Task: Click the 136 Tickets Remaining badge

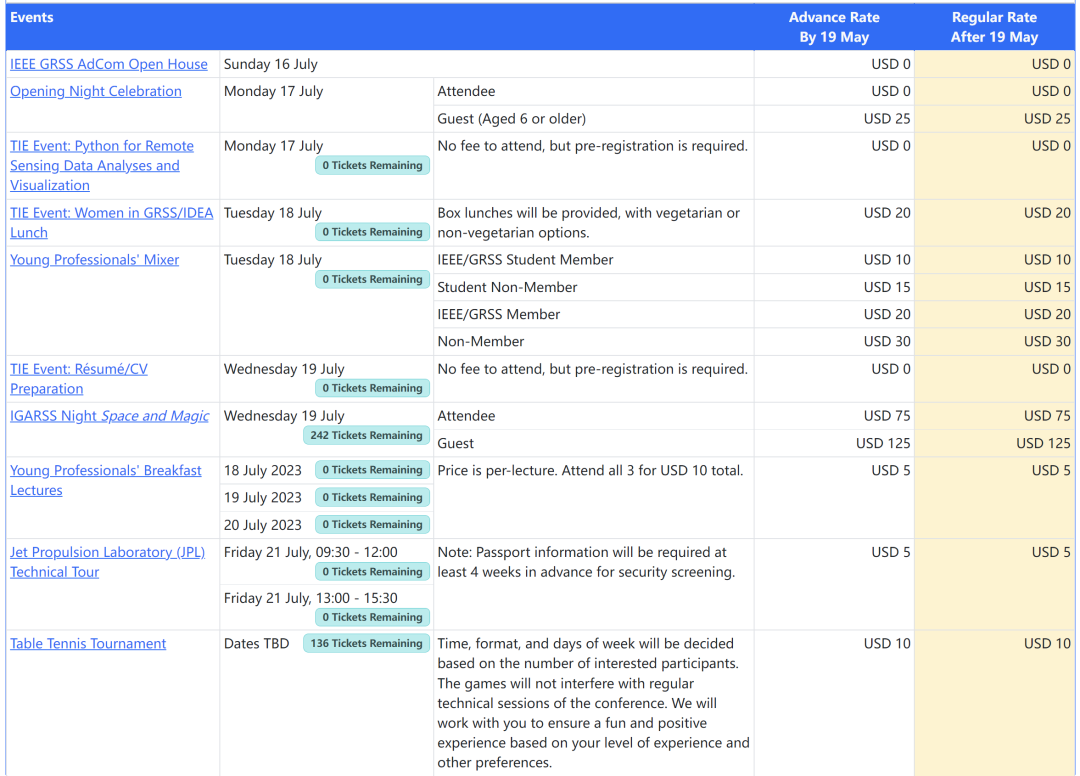Action: (366, 643)
